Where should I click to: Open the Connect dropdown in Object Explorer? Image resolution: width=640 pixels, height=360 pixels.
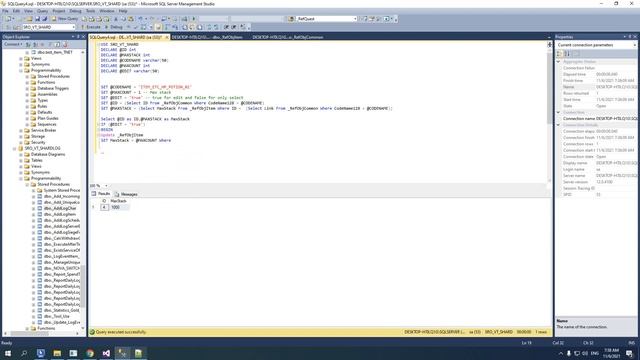(13, 44)
